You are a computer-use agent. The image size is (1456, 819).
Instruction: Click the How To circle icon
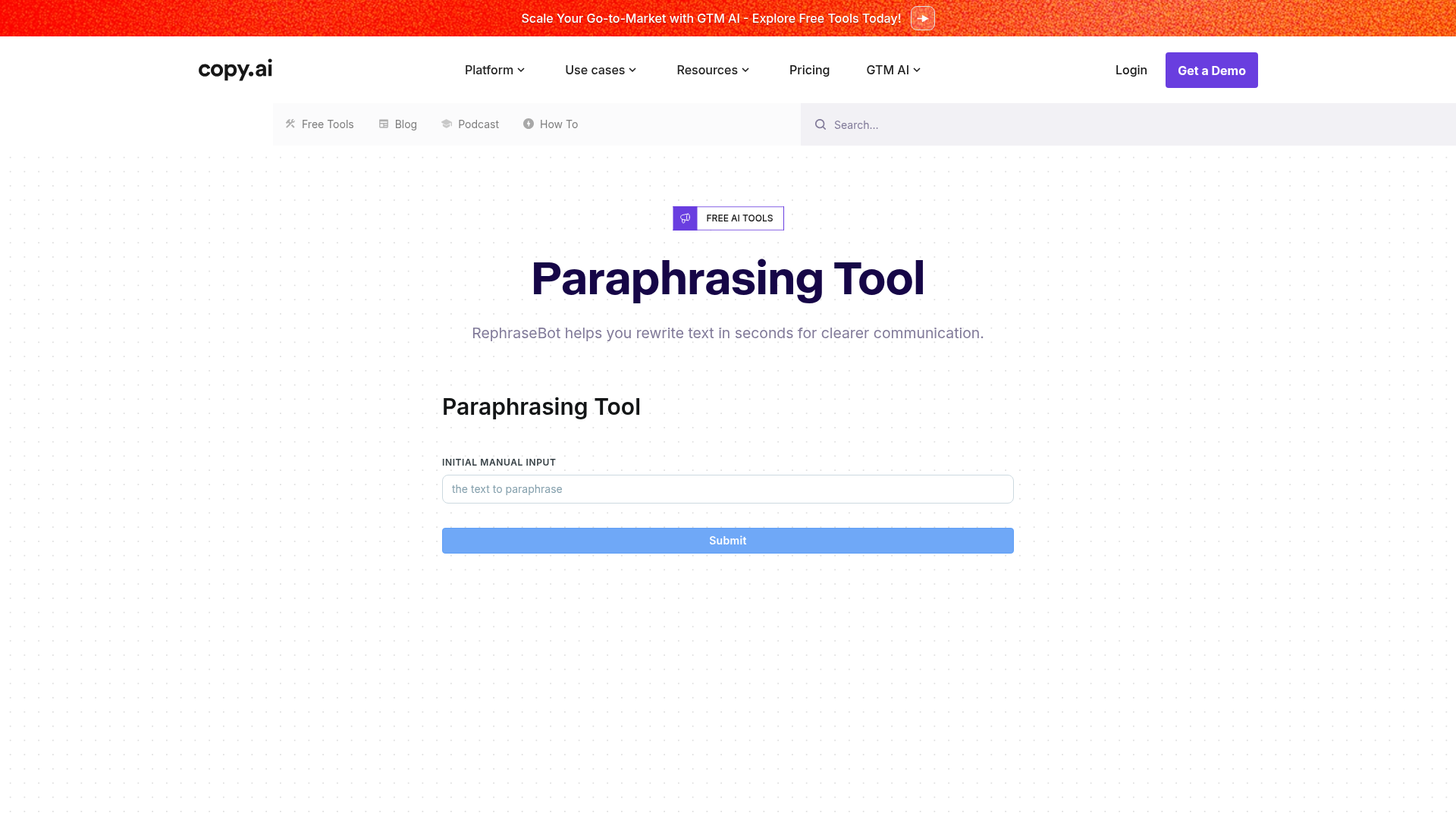(x=529, y=124)
